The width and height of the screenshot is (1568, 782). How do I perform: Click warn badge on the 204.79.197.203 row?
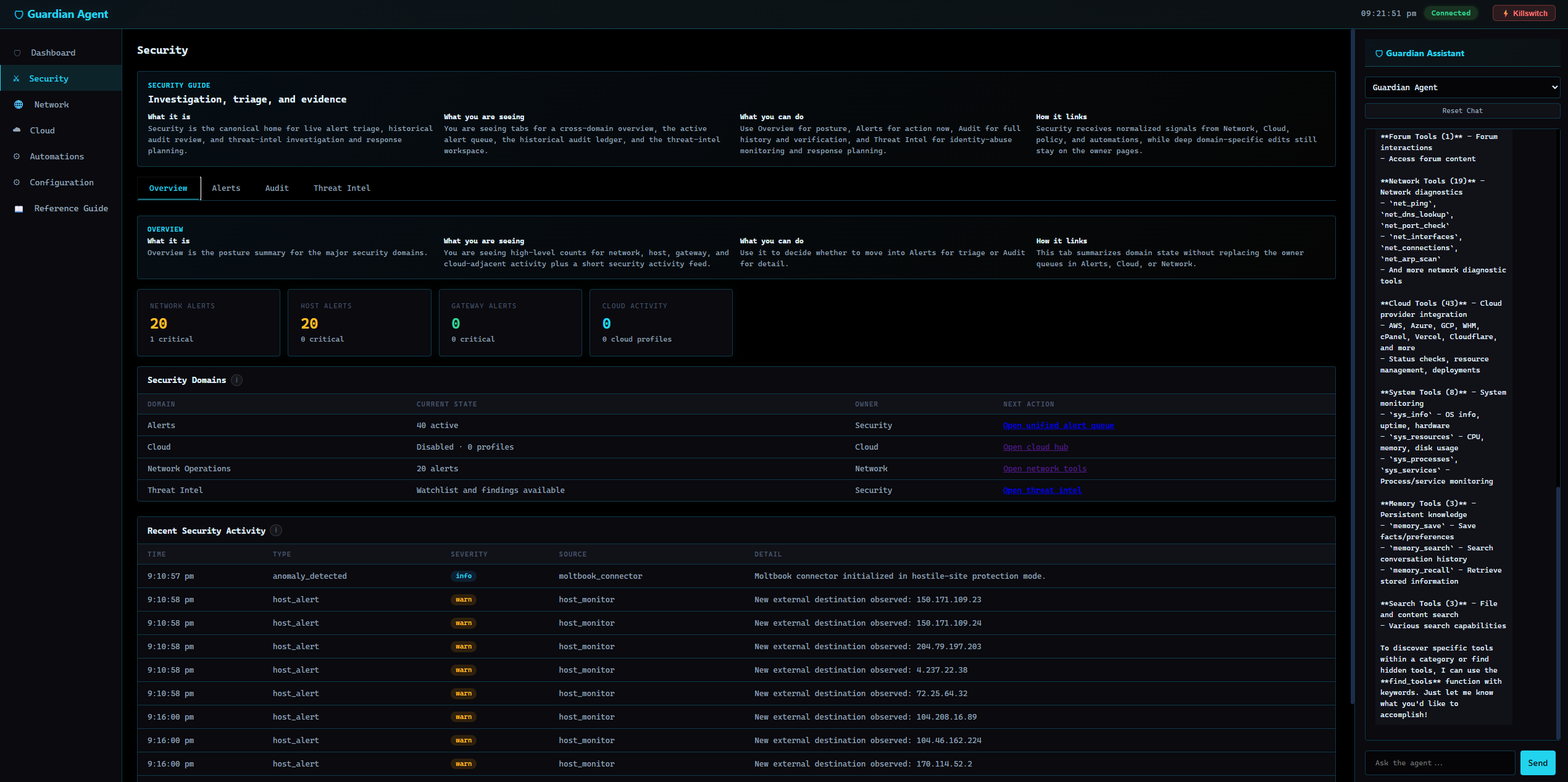tap(464, 647)
